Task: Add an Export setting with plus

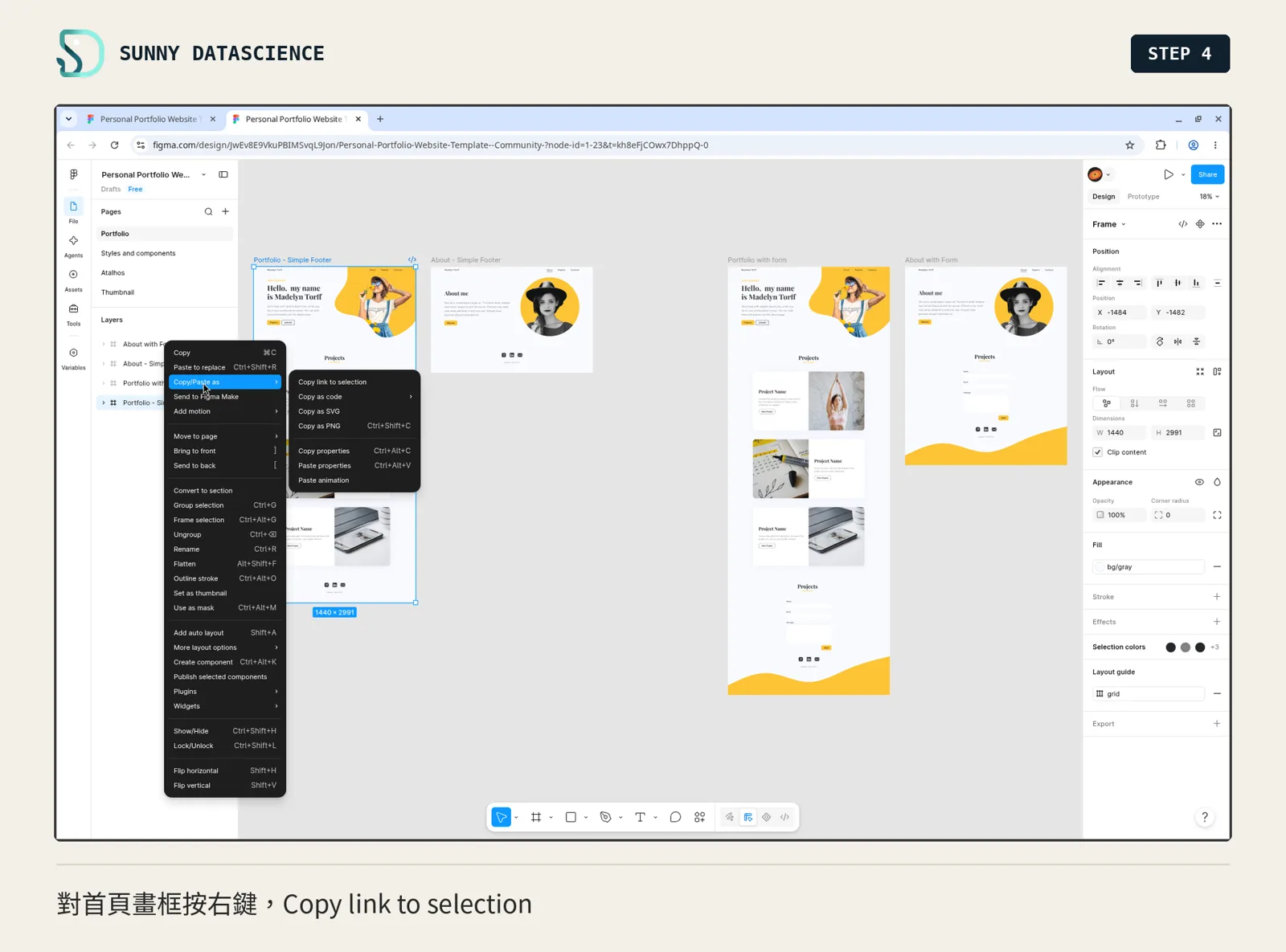Action: click(1217, 724)
